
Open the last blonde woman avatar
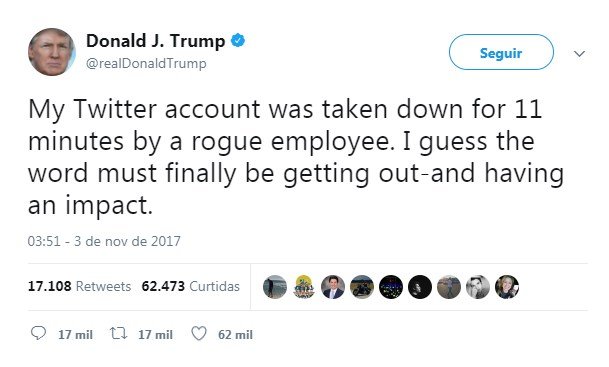click(507, 287)
